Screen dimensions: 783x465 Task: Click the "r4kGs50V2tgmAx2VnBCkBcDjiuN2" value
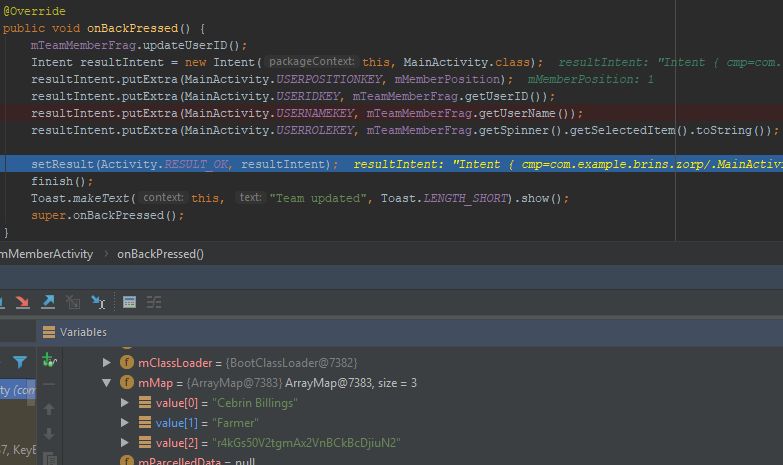[306, 443]
